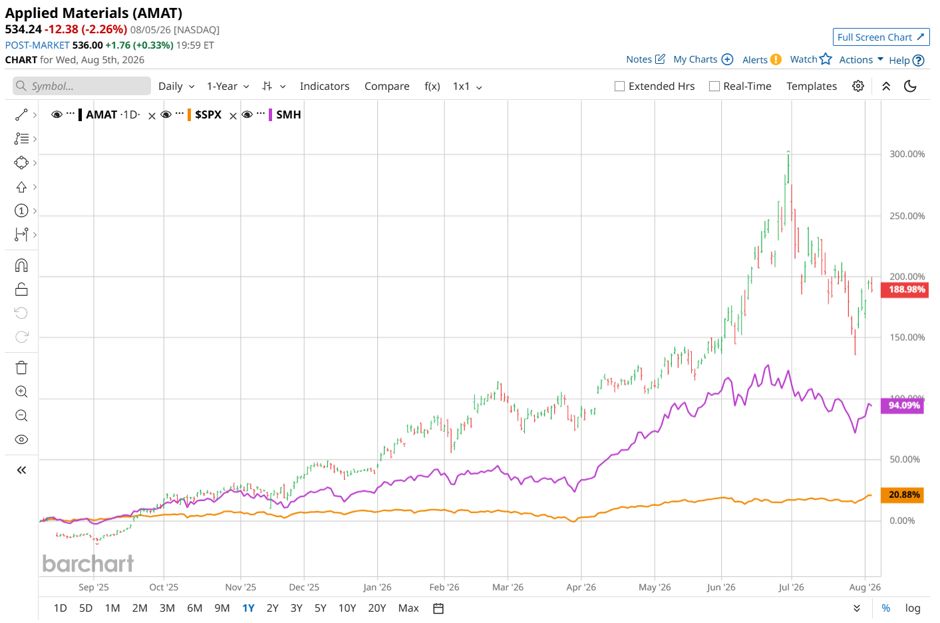Open the 1x1 grid layout dropdown
Image resolution: width=940 pixels, height=623 pixels.
pos(467,86)
